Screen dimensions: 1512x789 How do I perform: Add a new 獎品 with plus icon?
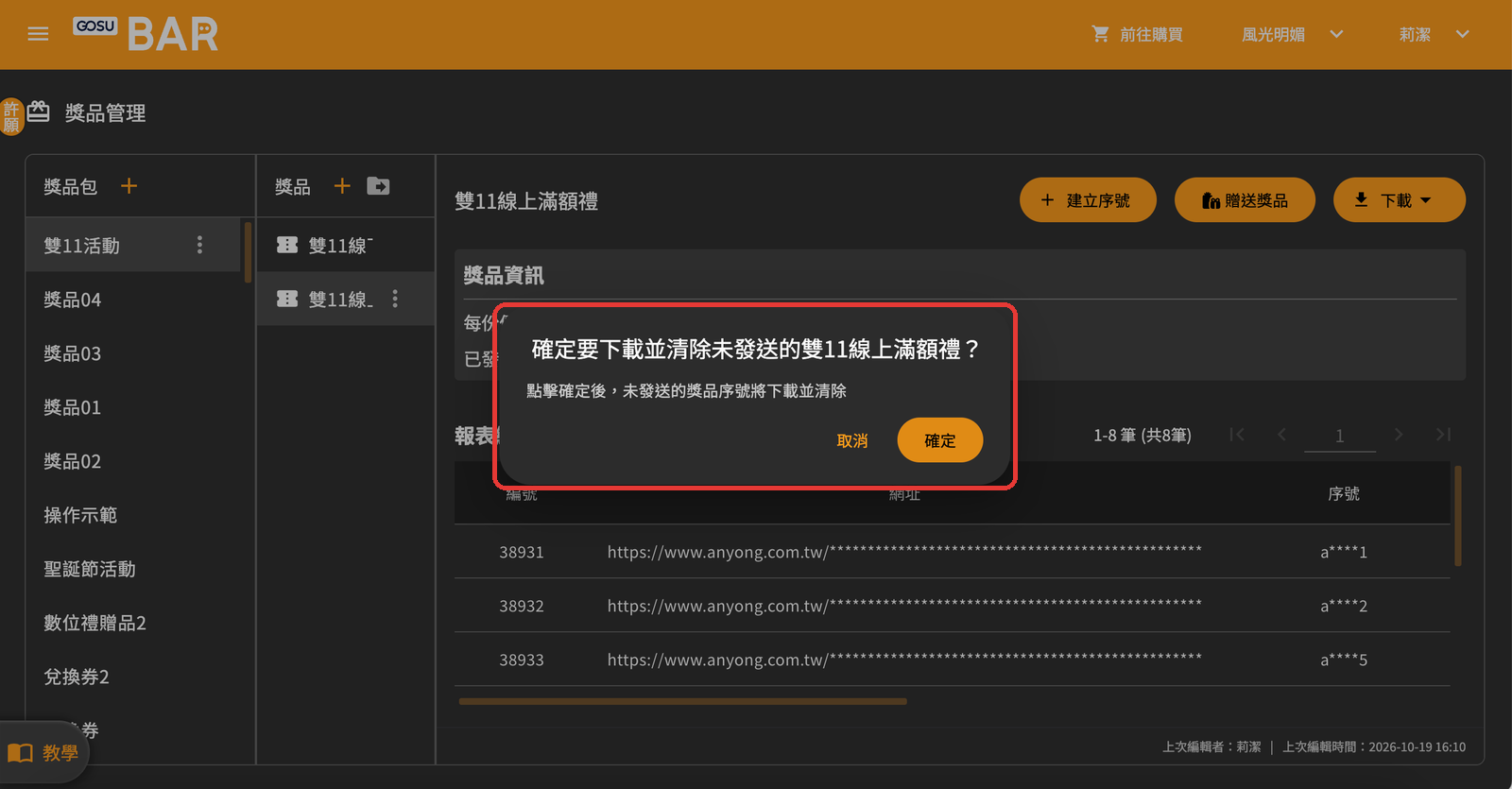[x=342, y=186]
